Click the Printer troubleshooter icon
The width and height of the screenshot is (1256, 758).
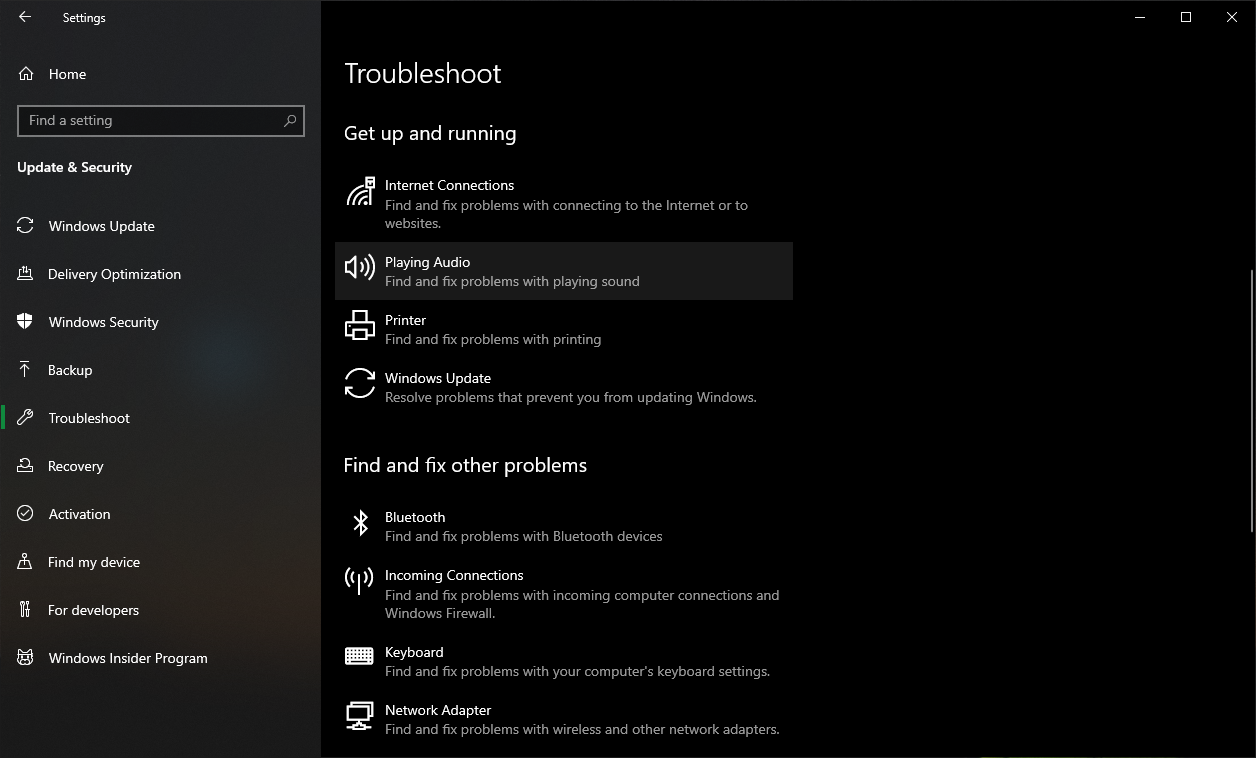pos(360,326)
